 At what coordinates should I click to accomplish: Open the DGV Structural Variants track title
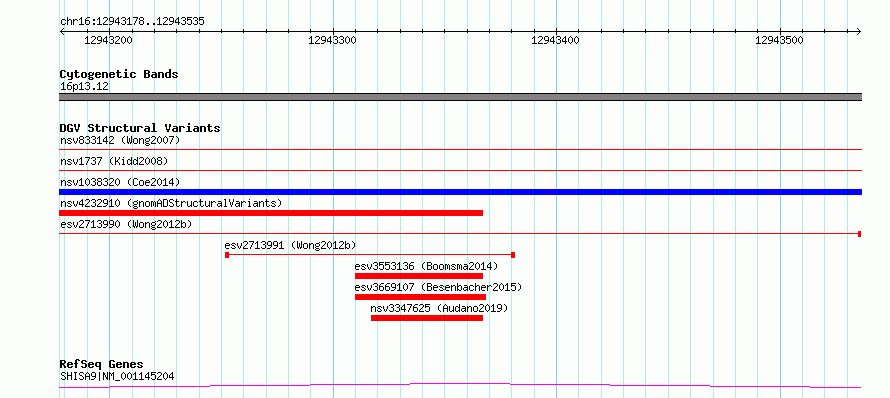pos(140,128)
